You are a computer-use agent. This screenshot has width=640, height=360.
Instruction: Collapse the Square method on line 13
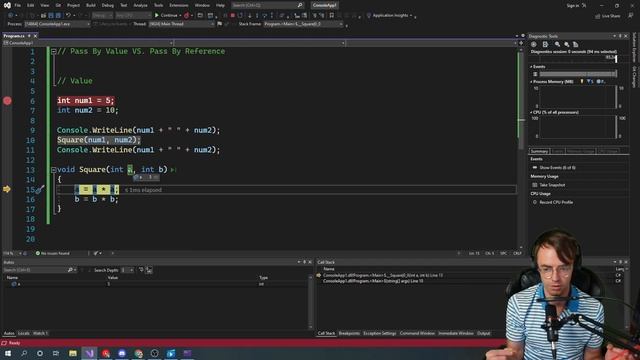(53, 170)
